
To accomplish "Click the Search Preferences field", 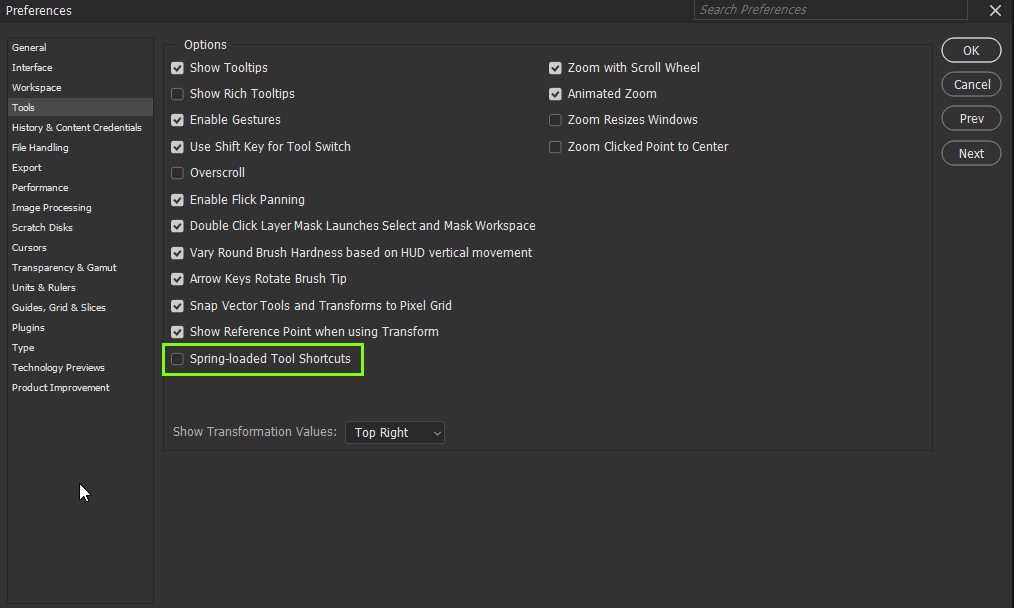I will tap(830, 10).
